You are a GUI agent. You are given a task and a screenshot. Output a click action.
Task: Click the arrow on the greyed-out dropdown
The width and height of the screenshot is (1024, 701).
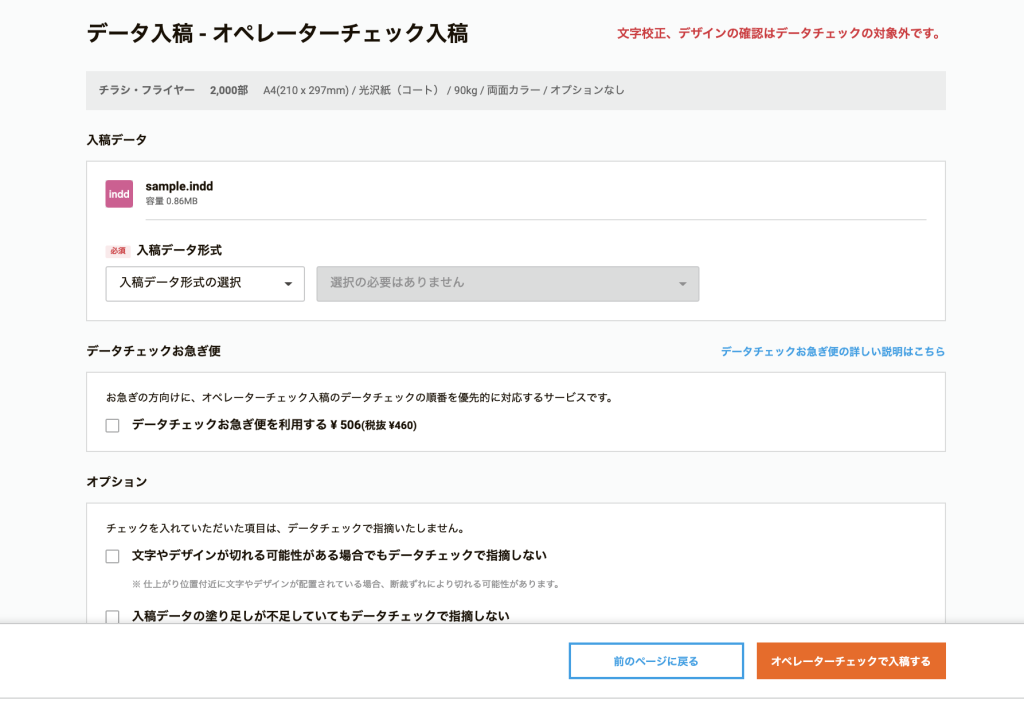(x=682, y=284)
